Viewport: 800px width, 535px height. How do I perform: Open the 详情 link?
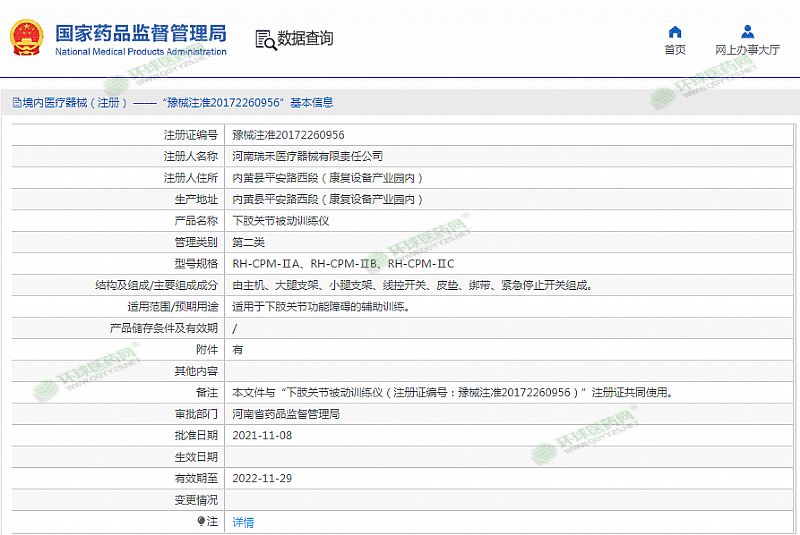[x=243, y=522]
